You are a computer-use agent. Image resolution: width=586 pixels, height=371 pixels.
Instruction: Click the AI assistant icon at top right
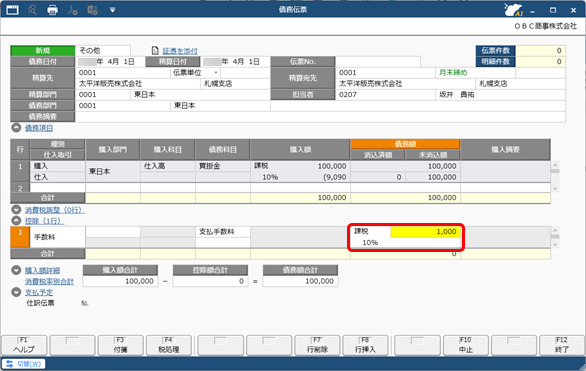(513, 10)
